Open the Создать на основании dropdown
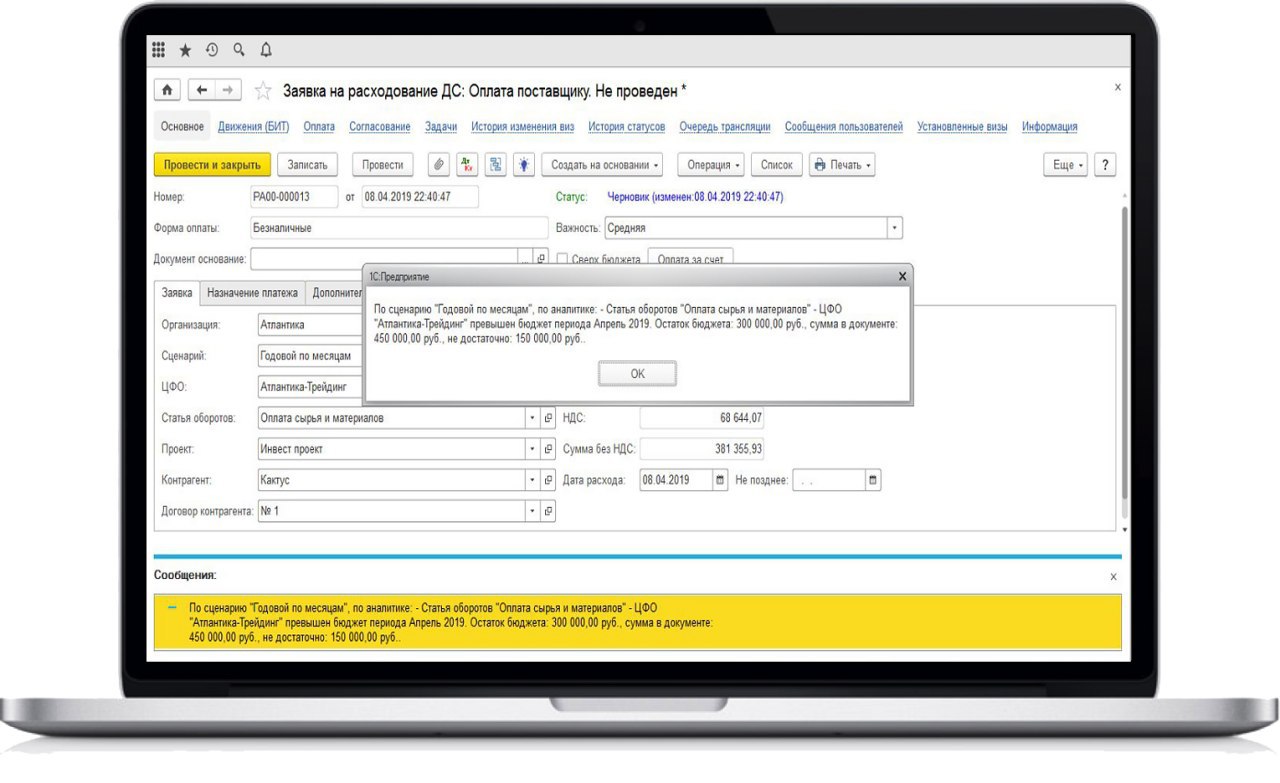The width and height of the screenshot is (1280, 783). (x=606, y=165)
